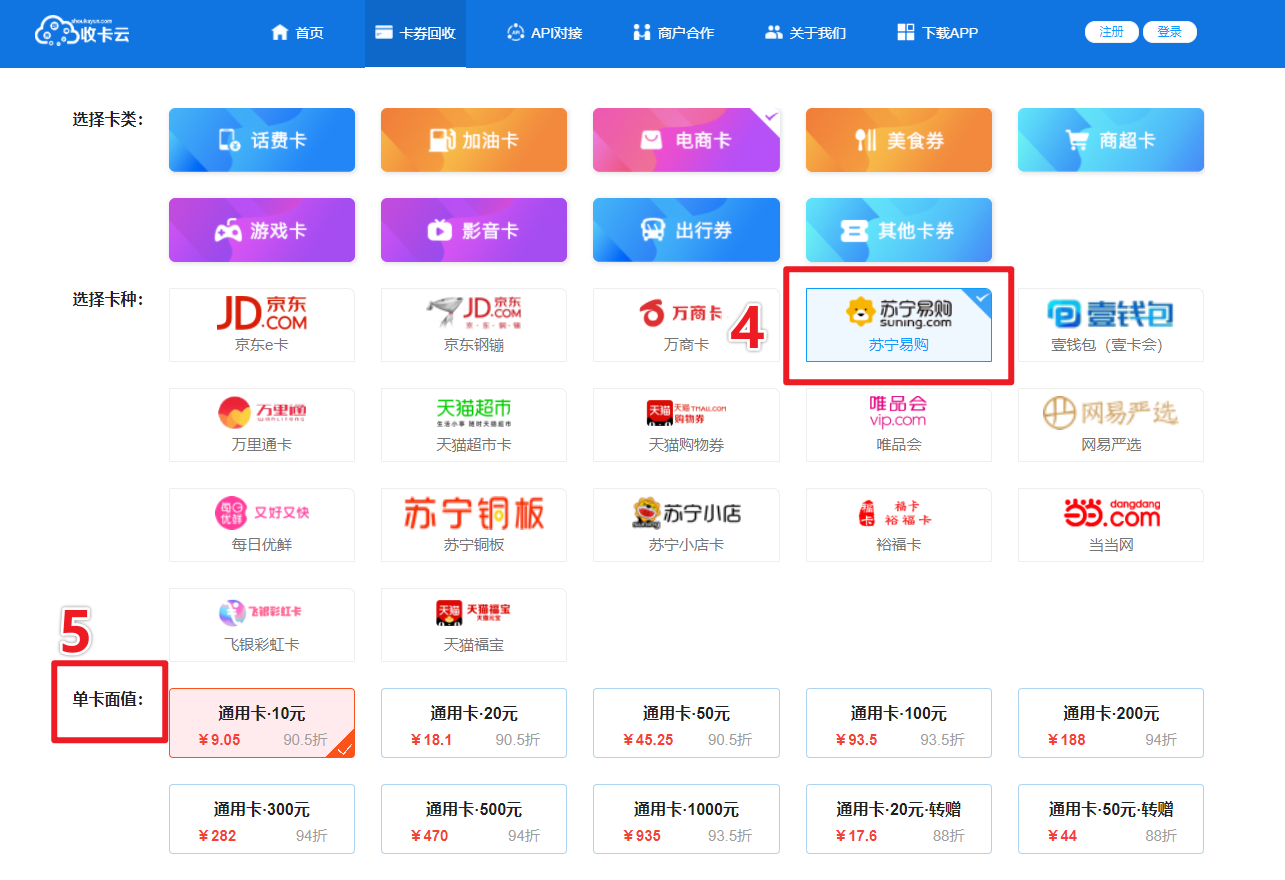This screenshot has height=880, width=1285.
Task: Choose 京东e卡 card type
Action: pos(262,325)
